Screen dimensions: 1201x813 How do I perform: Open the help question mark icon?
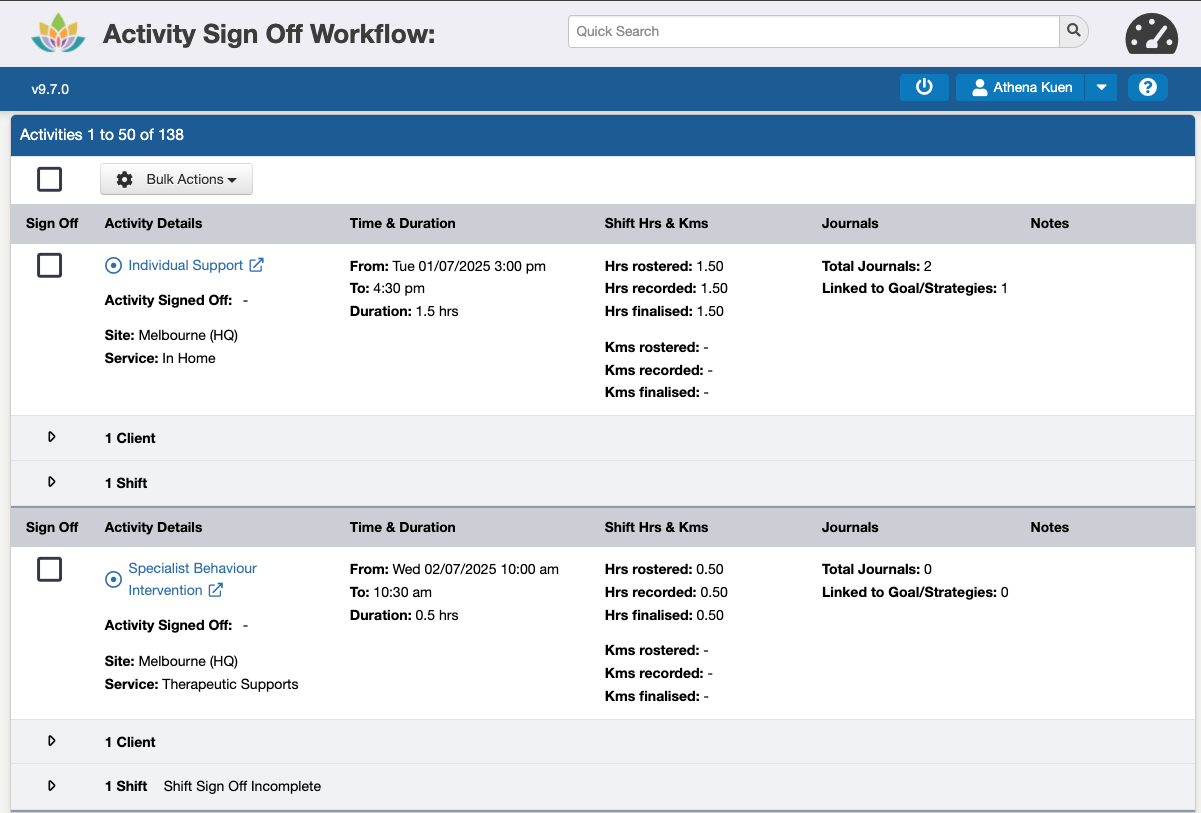coord(1148,87)
